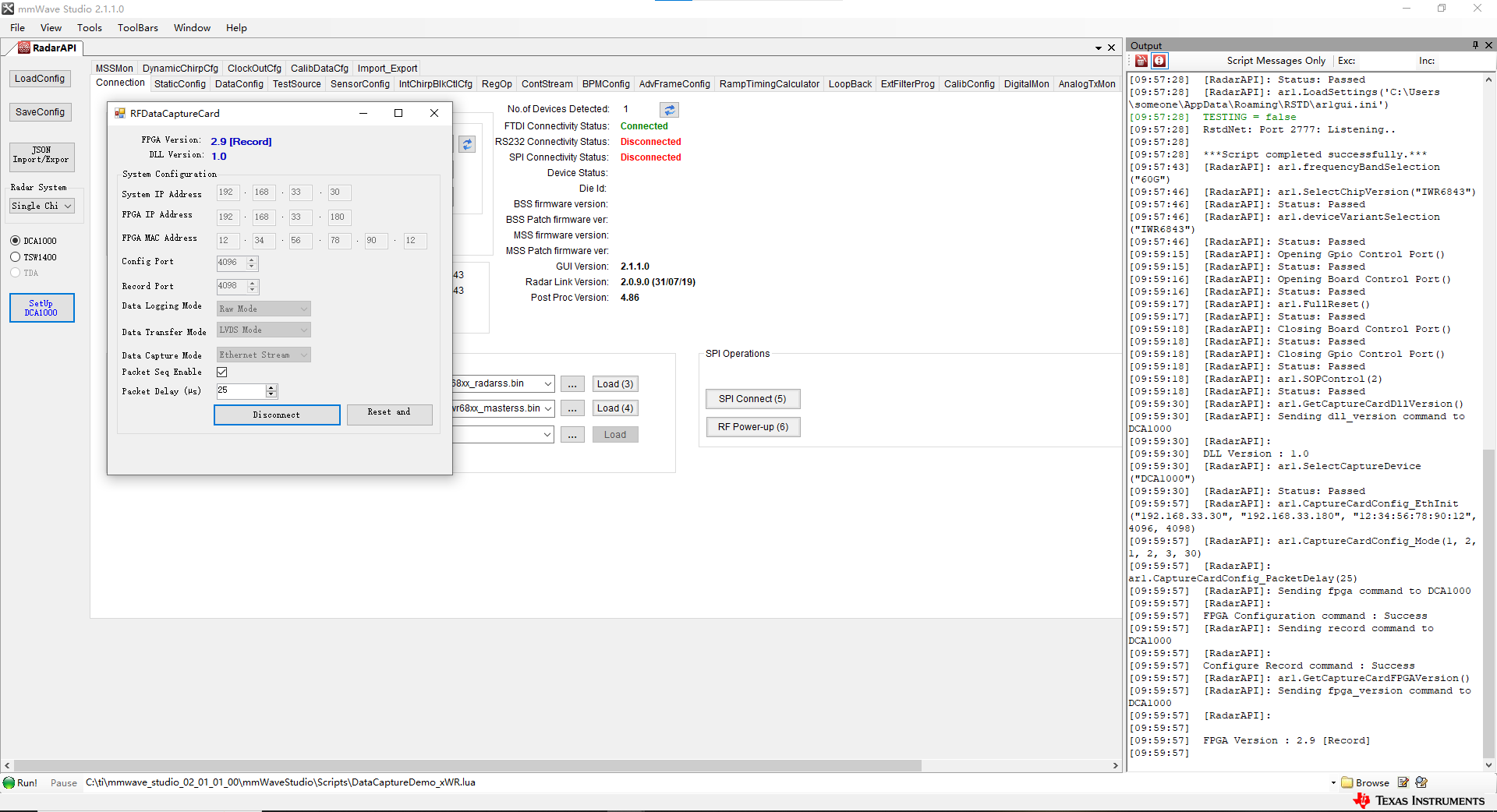Increment the Record Port spinner

[252, 284]
